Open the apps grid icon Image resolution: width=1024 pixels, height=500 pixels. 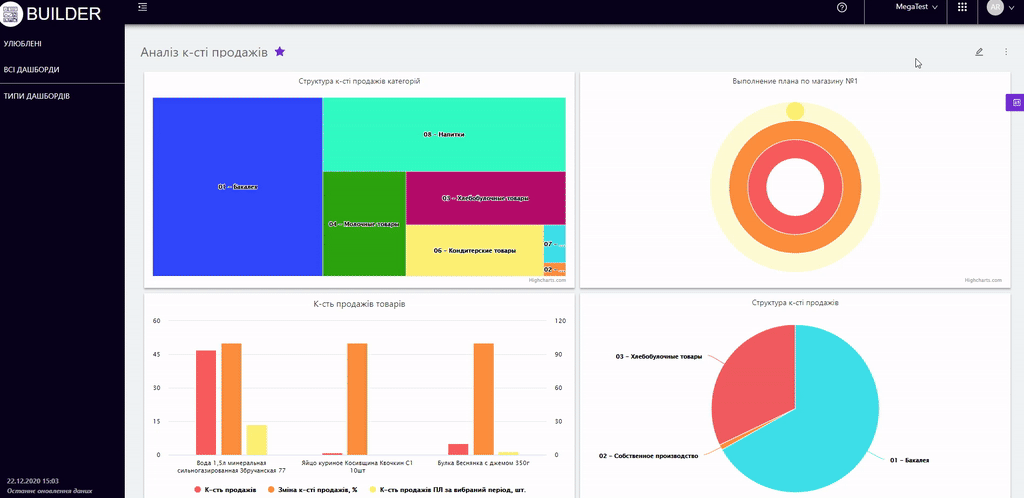click(962, 7)
